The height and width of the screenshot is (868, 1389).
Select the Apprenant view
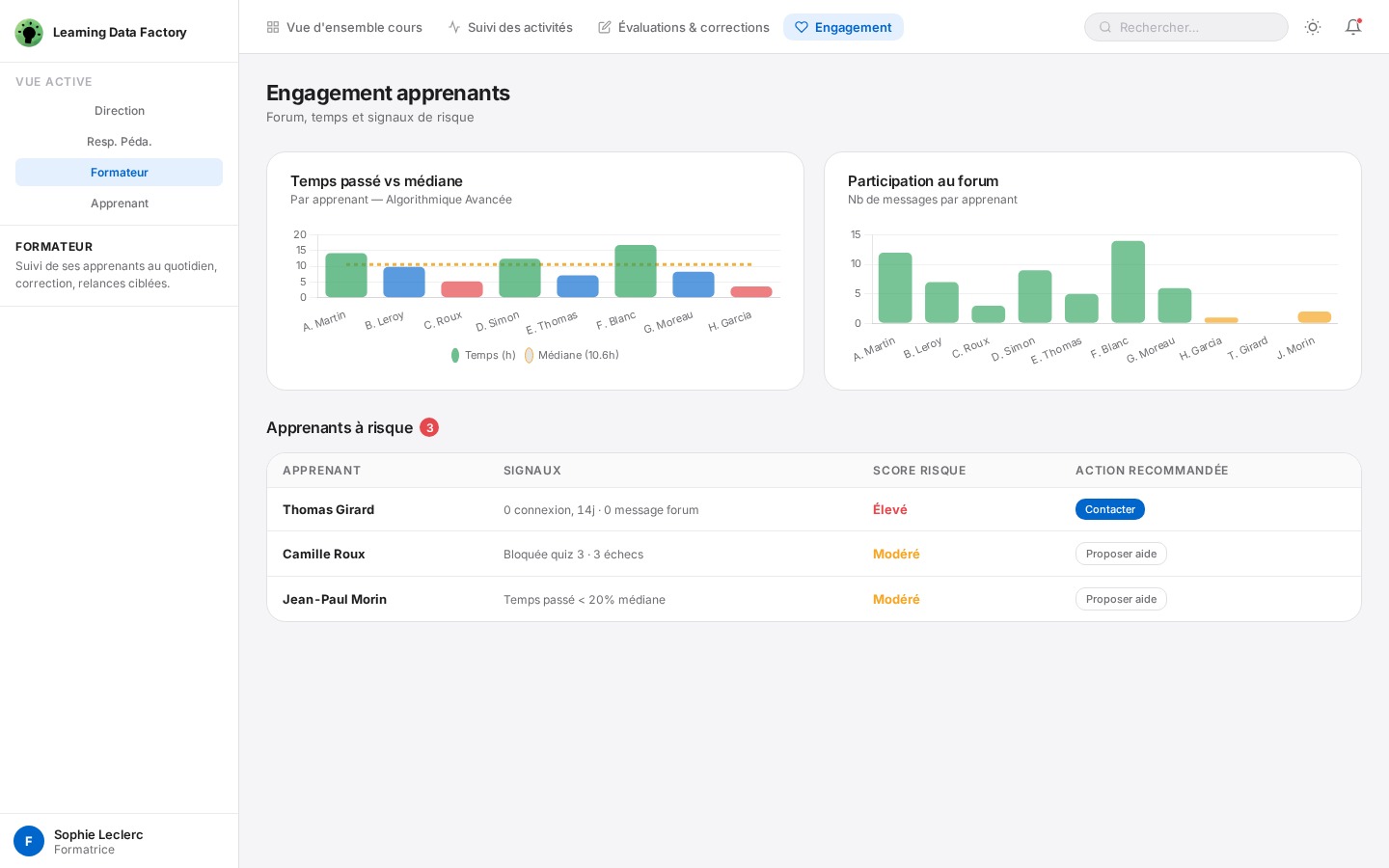coord(120,203)
